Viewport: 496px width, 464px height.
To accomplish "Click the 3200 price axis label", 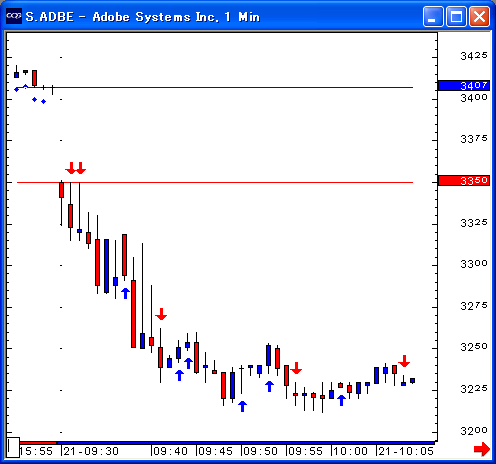I will [x=474, y=431].
